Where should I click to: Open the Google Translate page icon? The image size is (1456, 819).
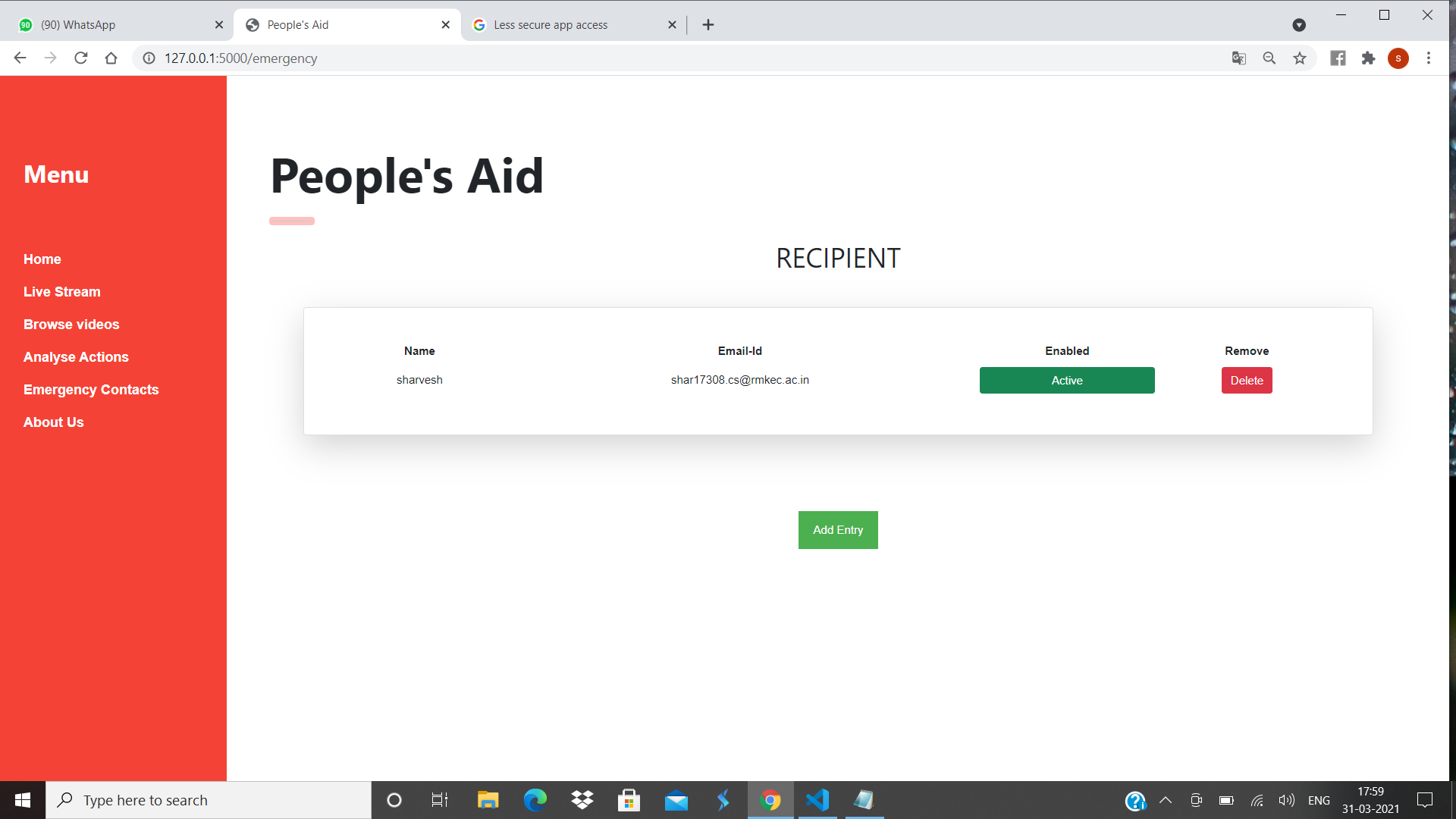click(1239, 58)
